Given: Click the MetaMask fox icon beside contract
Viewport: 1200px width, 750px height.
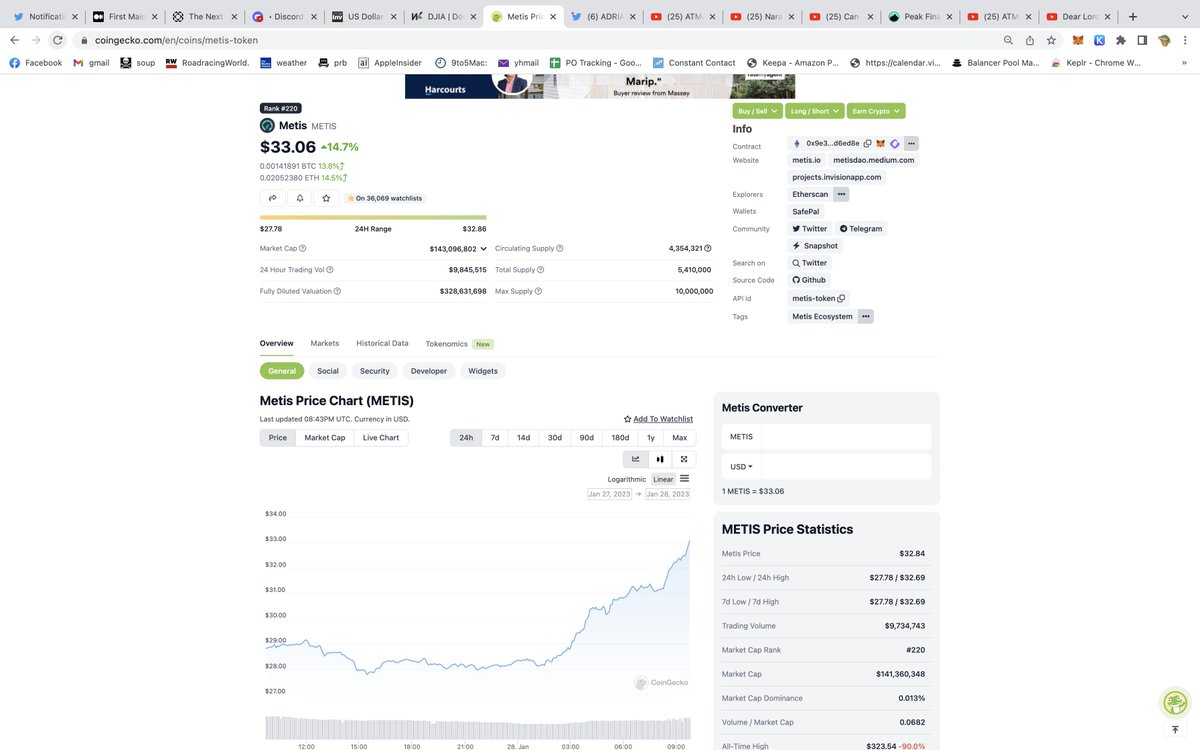Looking at the screenshot, I should pos(881,143).
